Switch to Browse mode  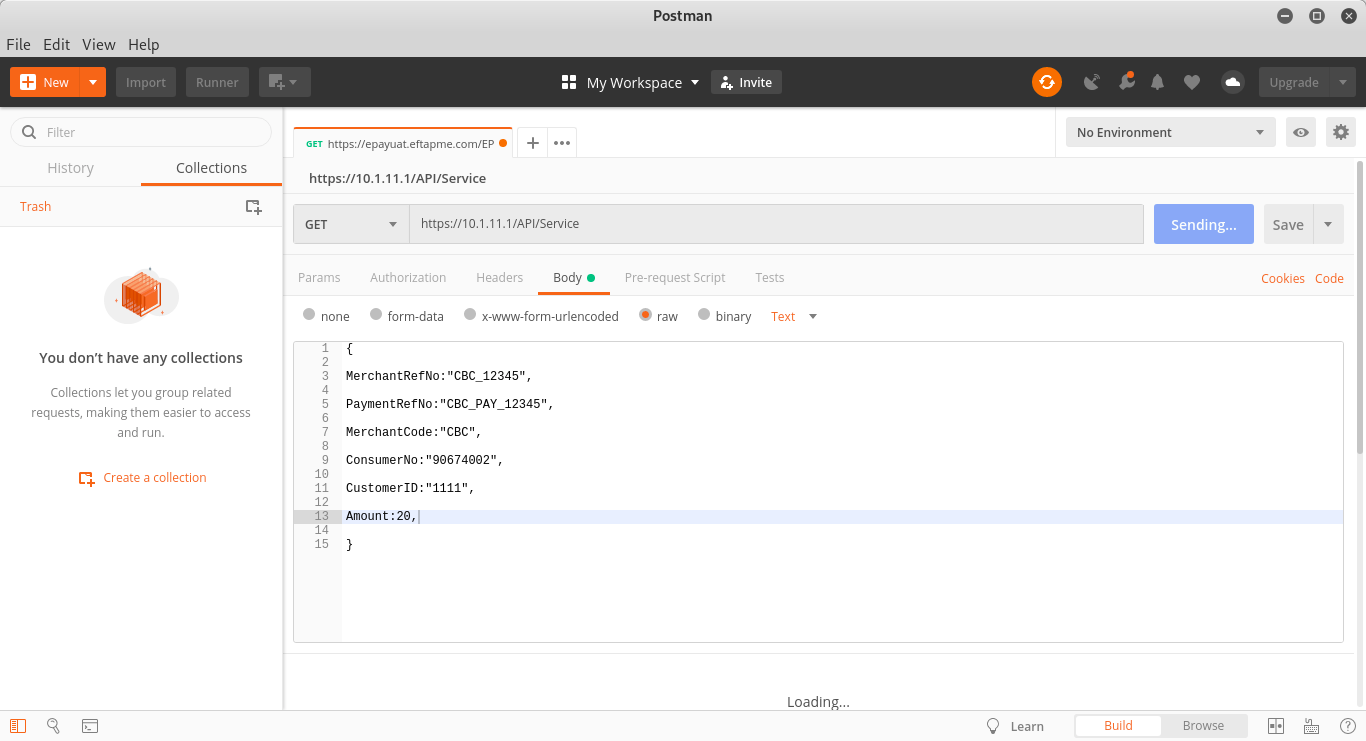(1203, 726)
